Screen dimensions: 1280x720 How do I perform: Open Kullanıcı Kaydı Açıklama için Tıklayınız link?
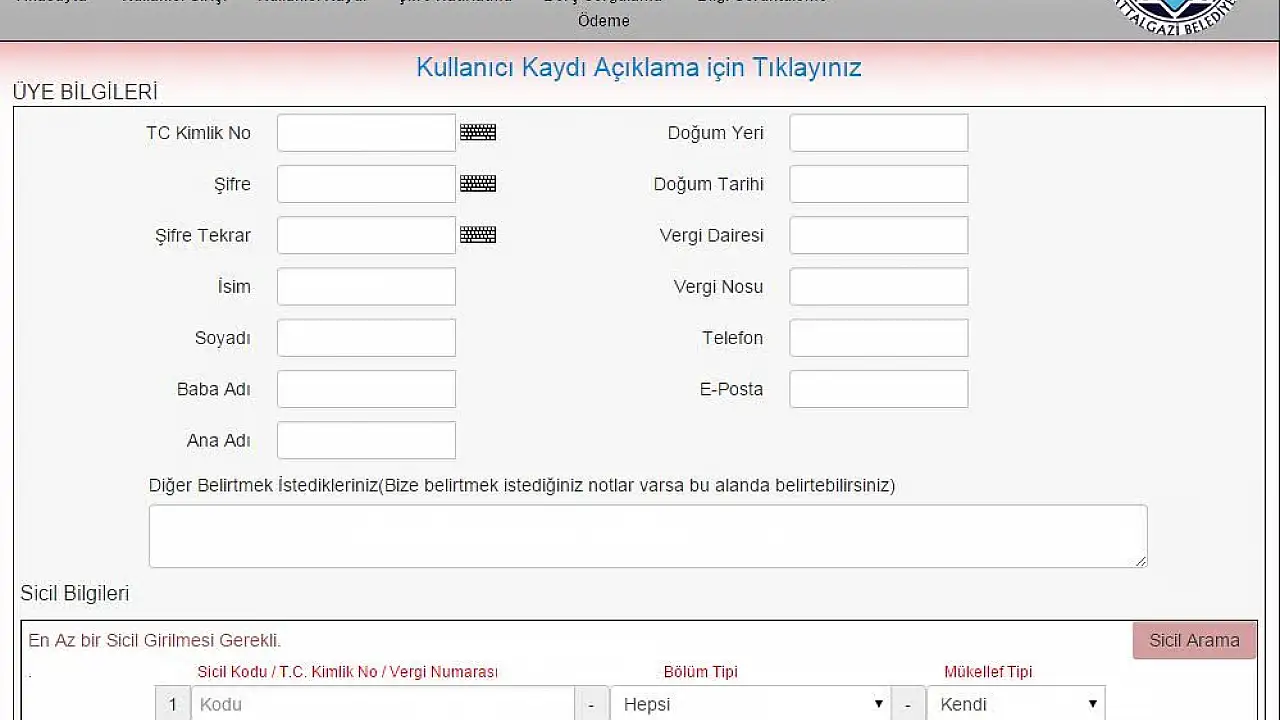coord(638,67)
